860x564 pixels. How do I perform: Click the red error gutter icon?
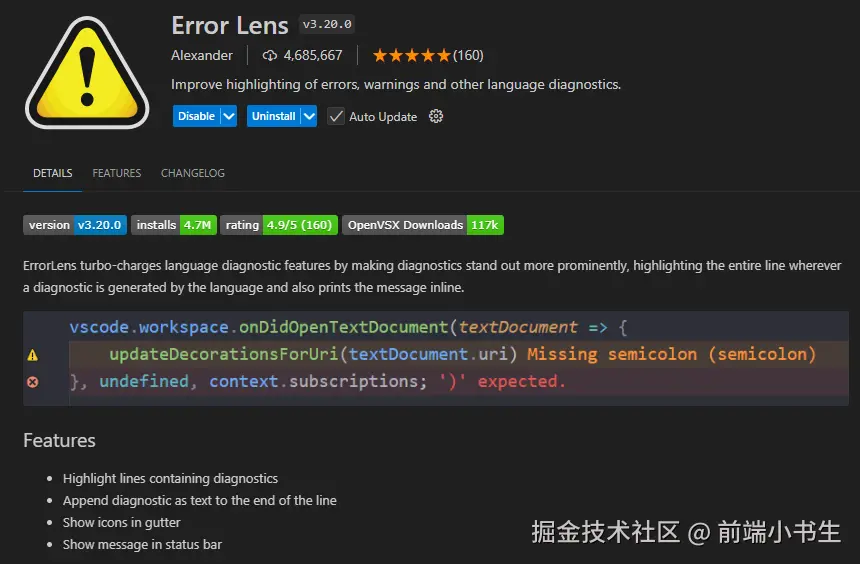33,382
